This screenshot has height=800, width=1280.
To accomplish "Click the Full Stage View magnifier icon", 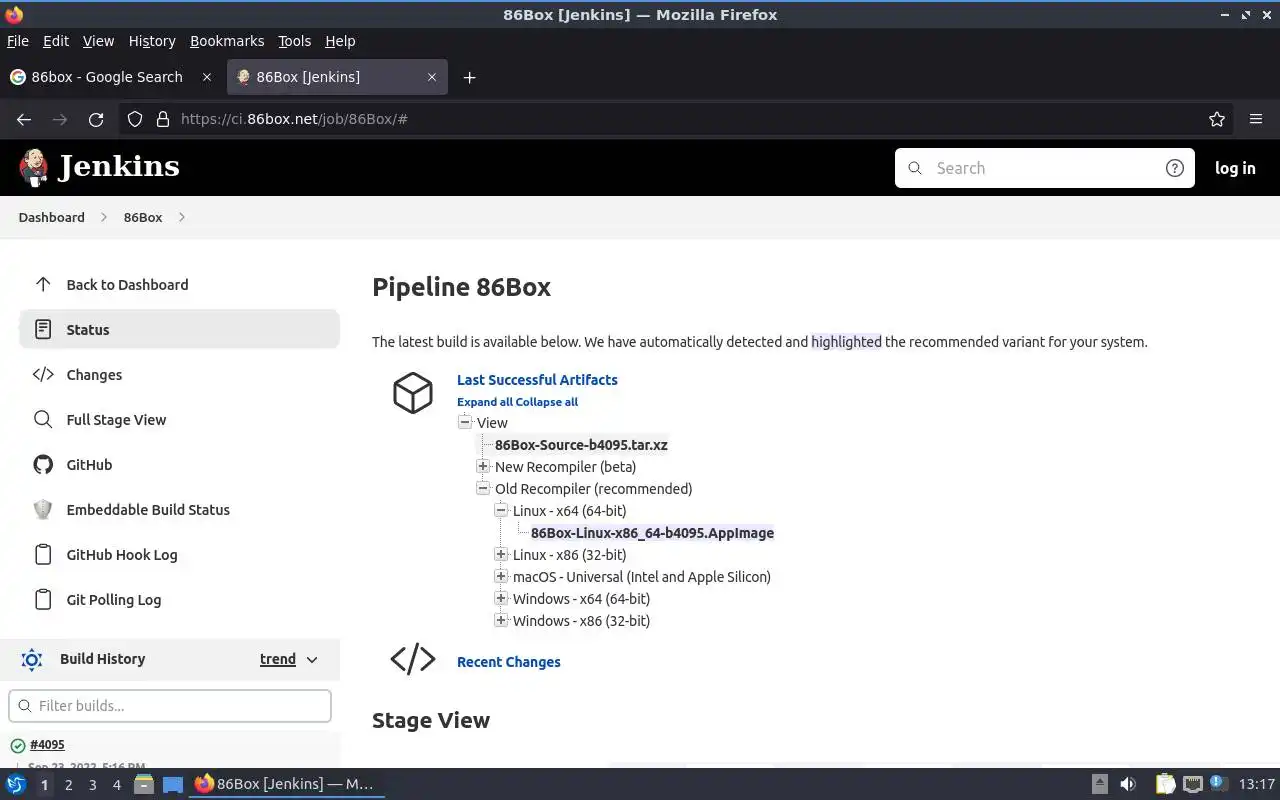I will tap(43, 420).
